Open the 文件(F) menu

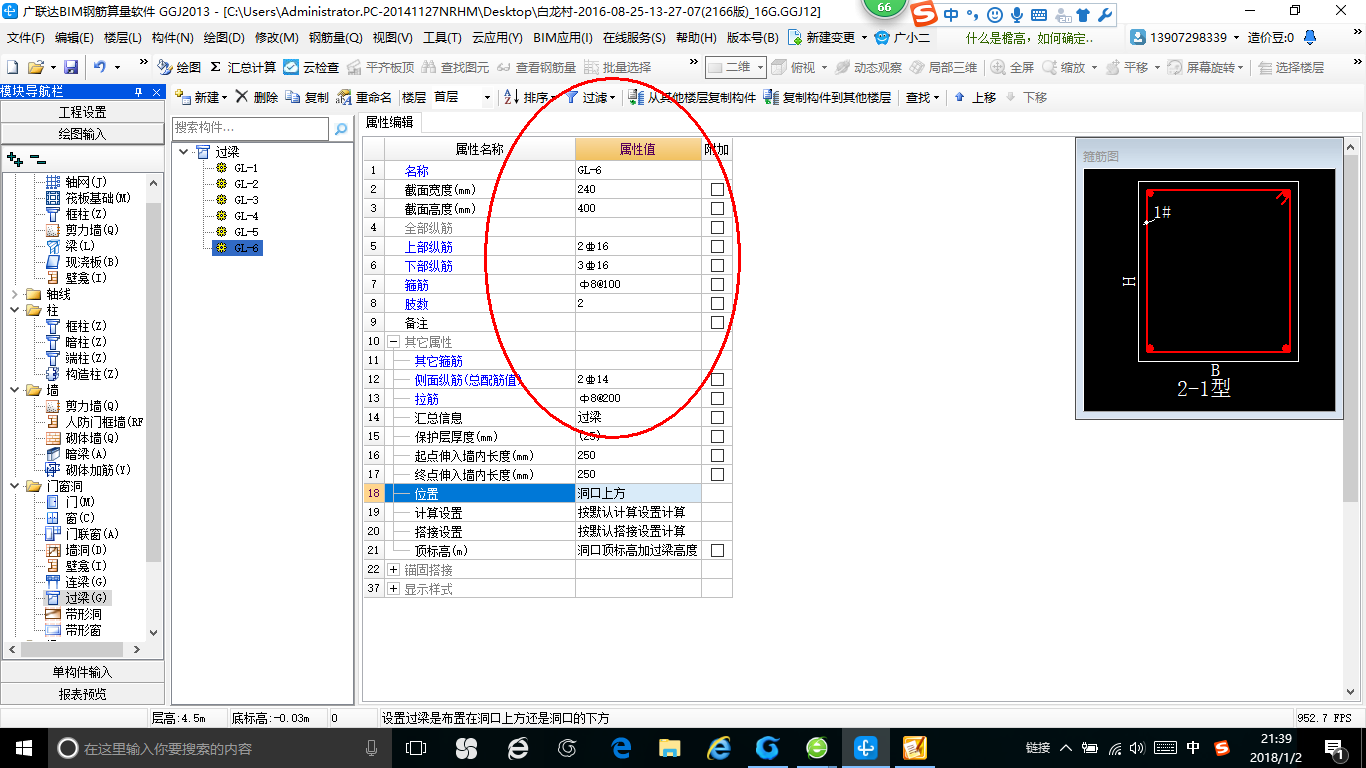coord(26,37)
